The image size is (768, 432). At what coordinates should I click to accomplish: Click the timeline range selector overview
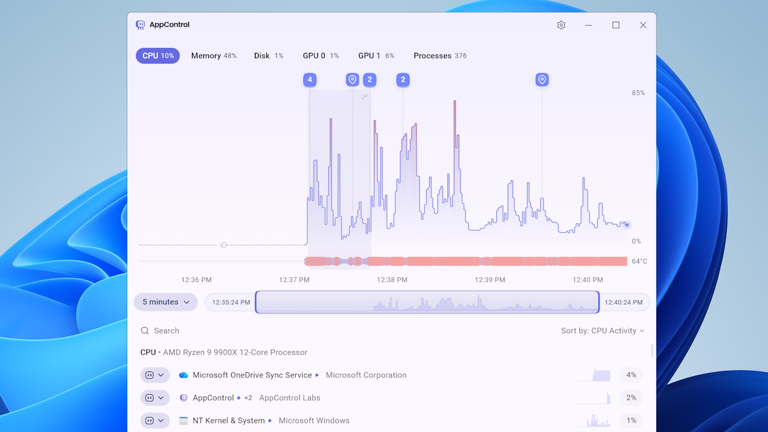(x=427, y=302)
